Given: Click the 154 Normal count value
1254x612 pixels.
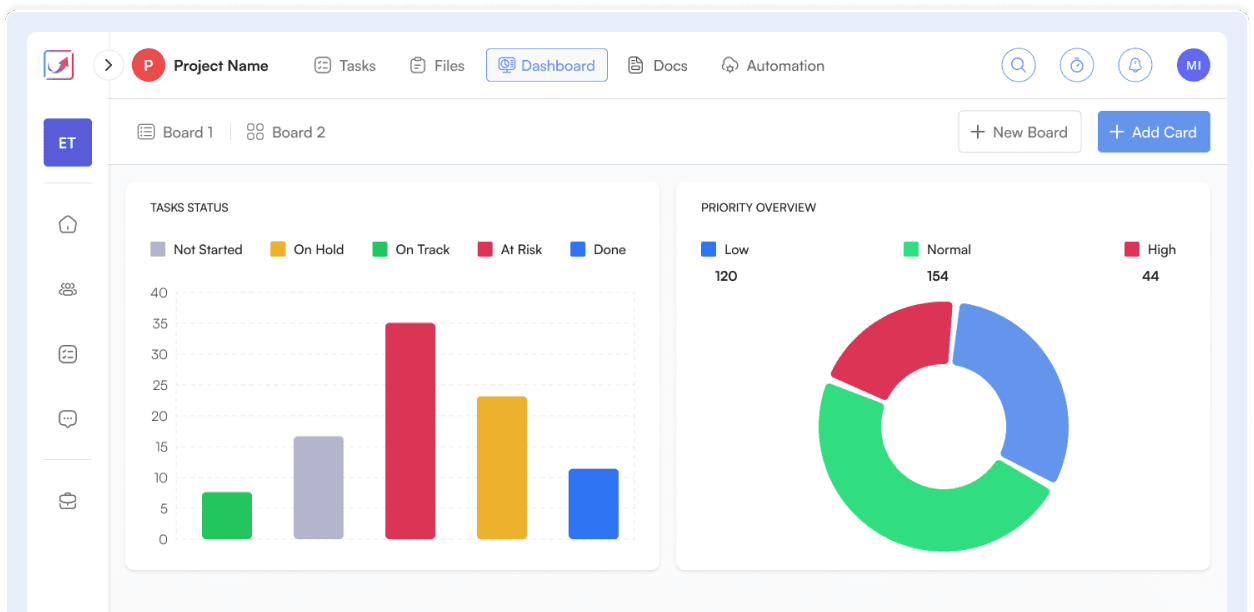Looking at the screenshot, I should pos(937,276).
